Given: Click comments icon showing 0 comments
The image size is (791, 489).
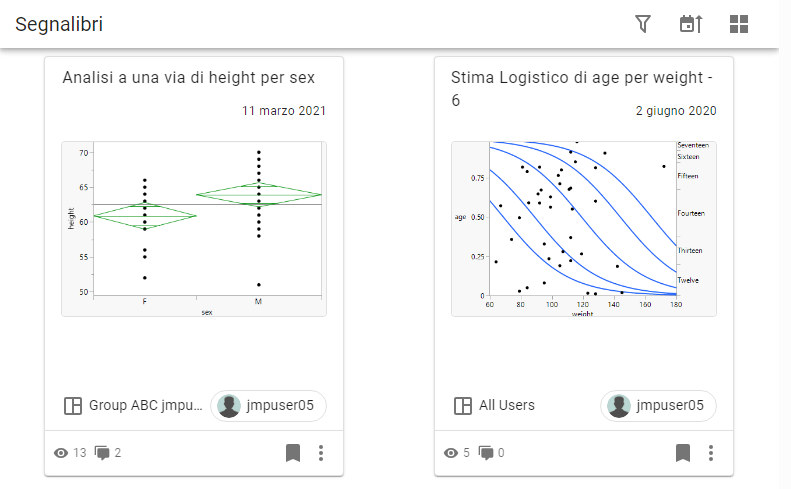Looking at the screenshot, I should tap(486, 453).
